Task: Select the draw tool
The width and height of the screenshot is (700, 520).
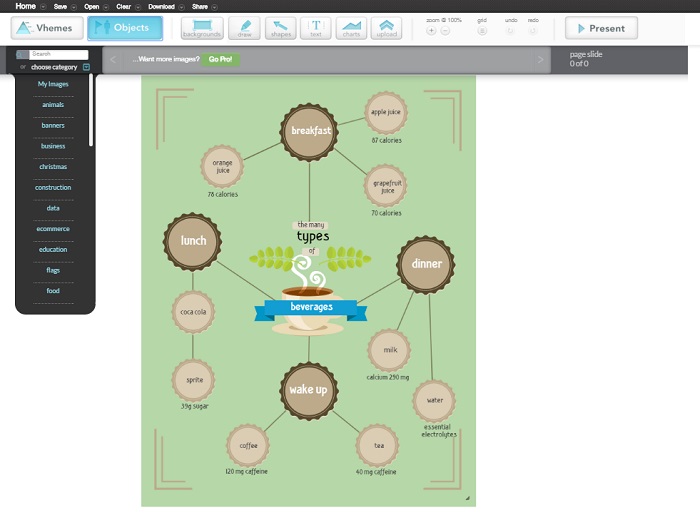Action: 245,28
